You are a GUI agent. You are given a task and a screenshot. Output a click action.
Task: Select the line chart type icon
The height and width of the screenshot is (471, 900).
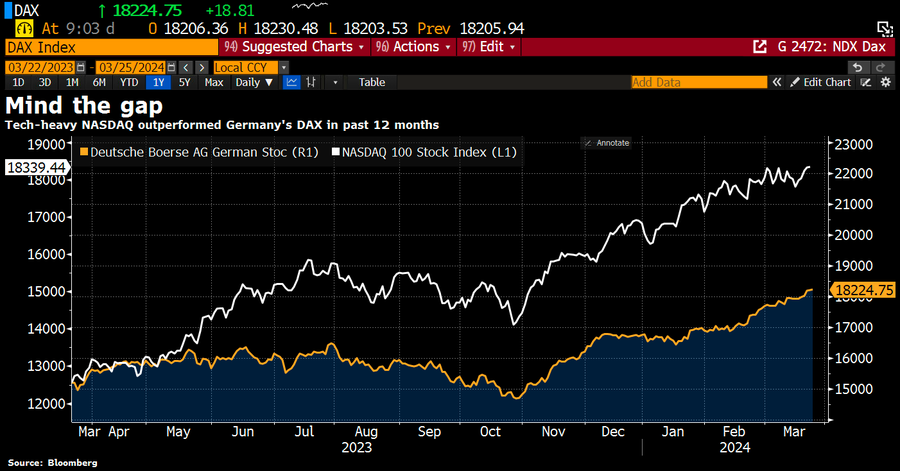pyautogui.click(x=292, y=83)
